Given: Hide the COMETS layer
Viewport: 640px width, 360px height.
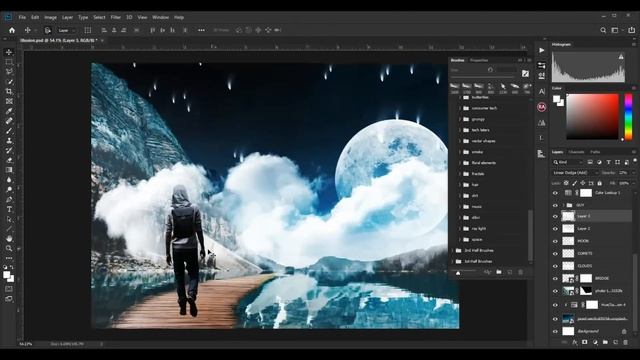Looking at the screenshot, I should point(555,253).
